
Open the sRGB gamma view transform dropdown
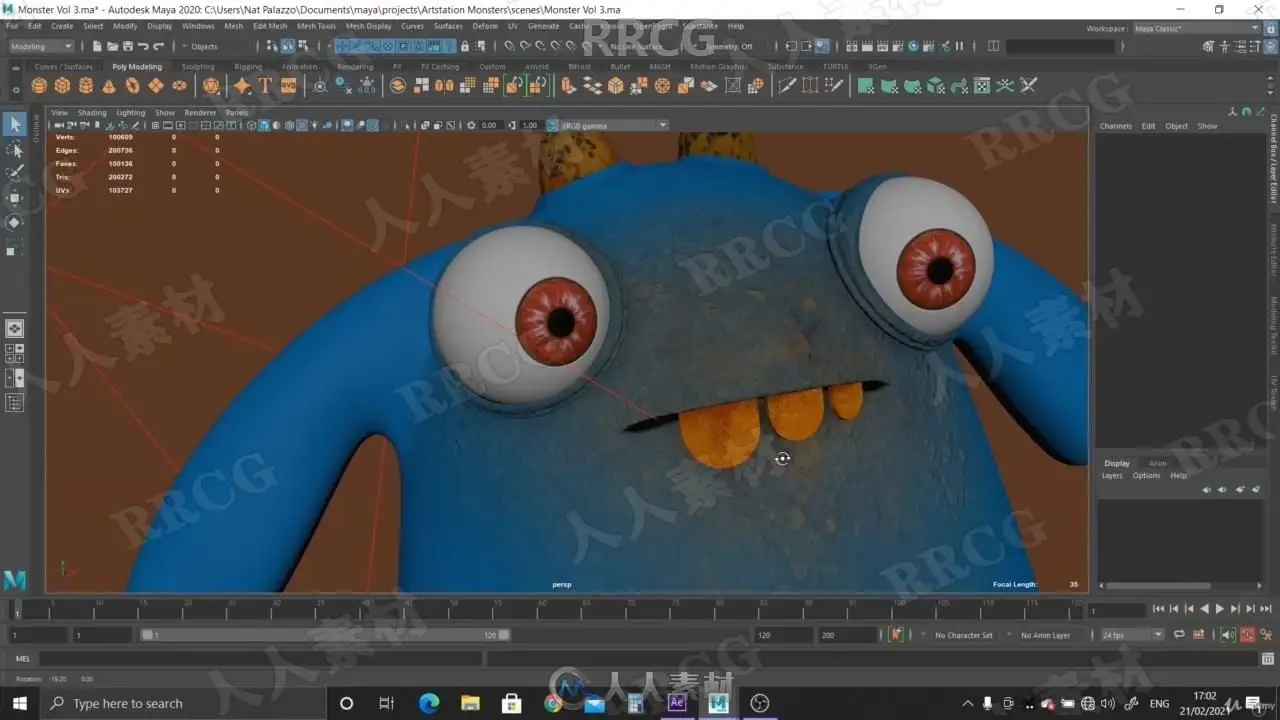click(614, 125)
